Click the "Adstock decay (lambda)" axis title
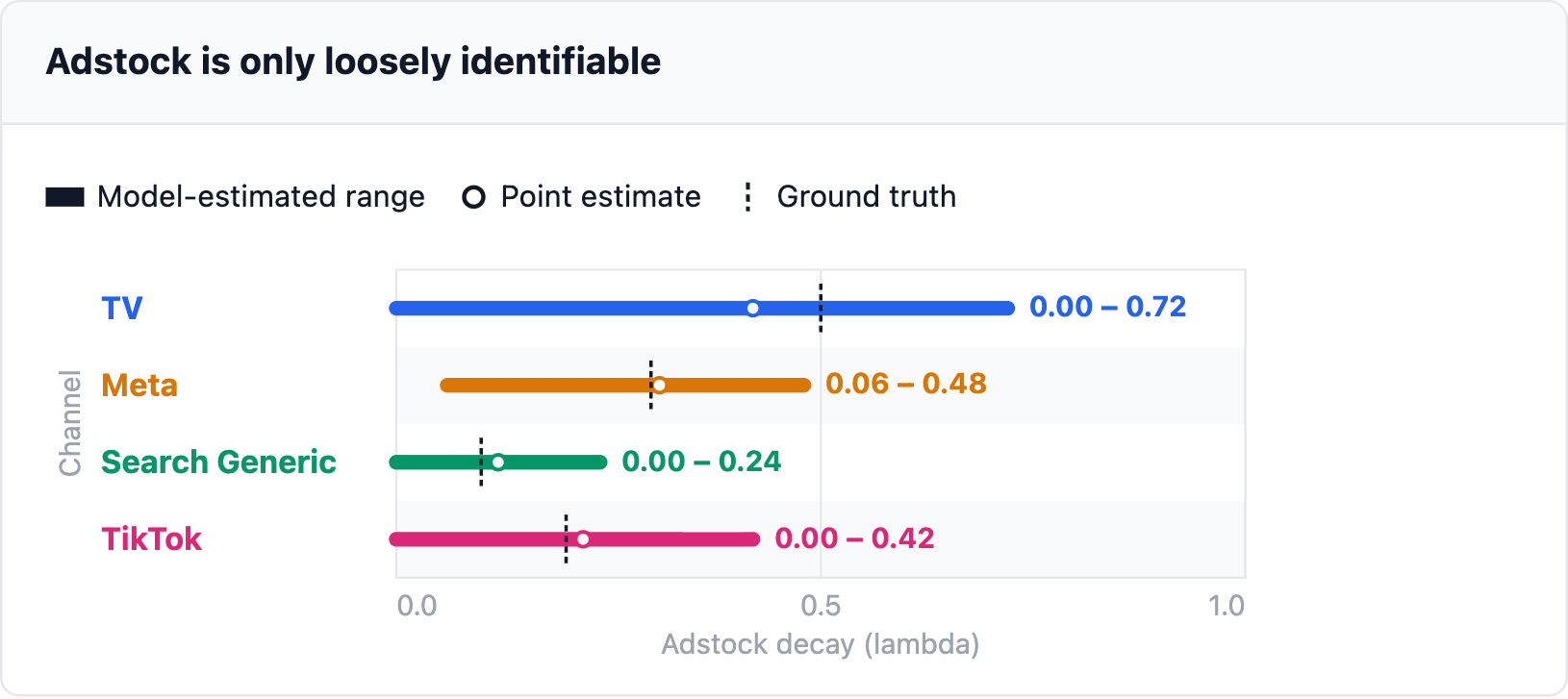1568x699 pixels. click(821, 644)
